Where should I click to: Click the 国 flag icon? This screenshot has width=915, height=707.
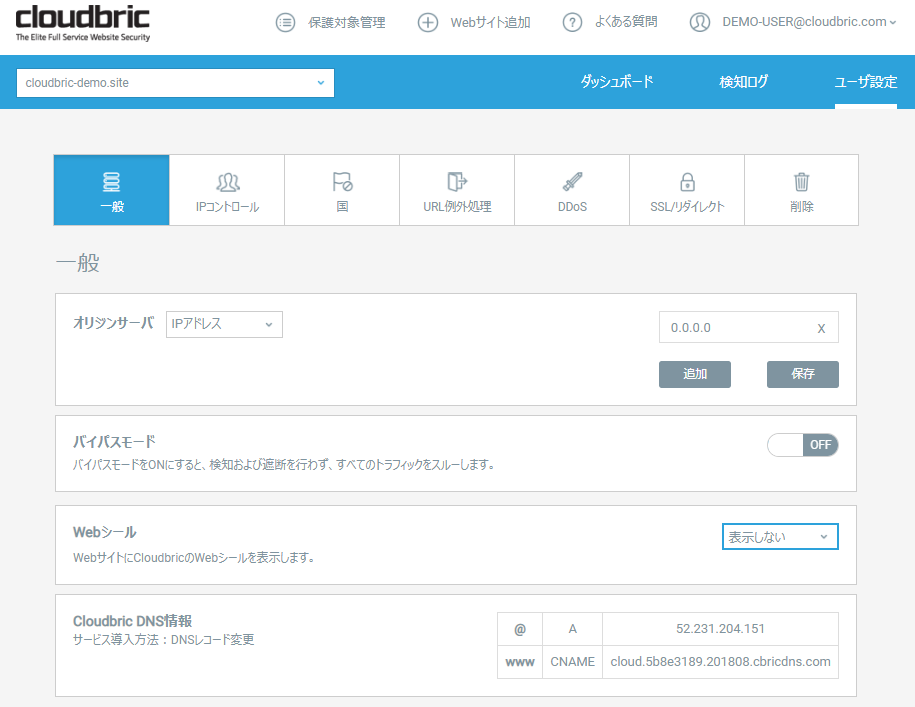(343, 182)
